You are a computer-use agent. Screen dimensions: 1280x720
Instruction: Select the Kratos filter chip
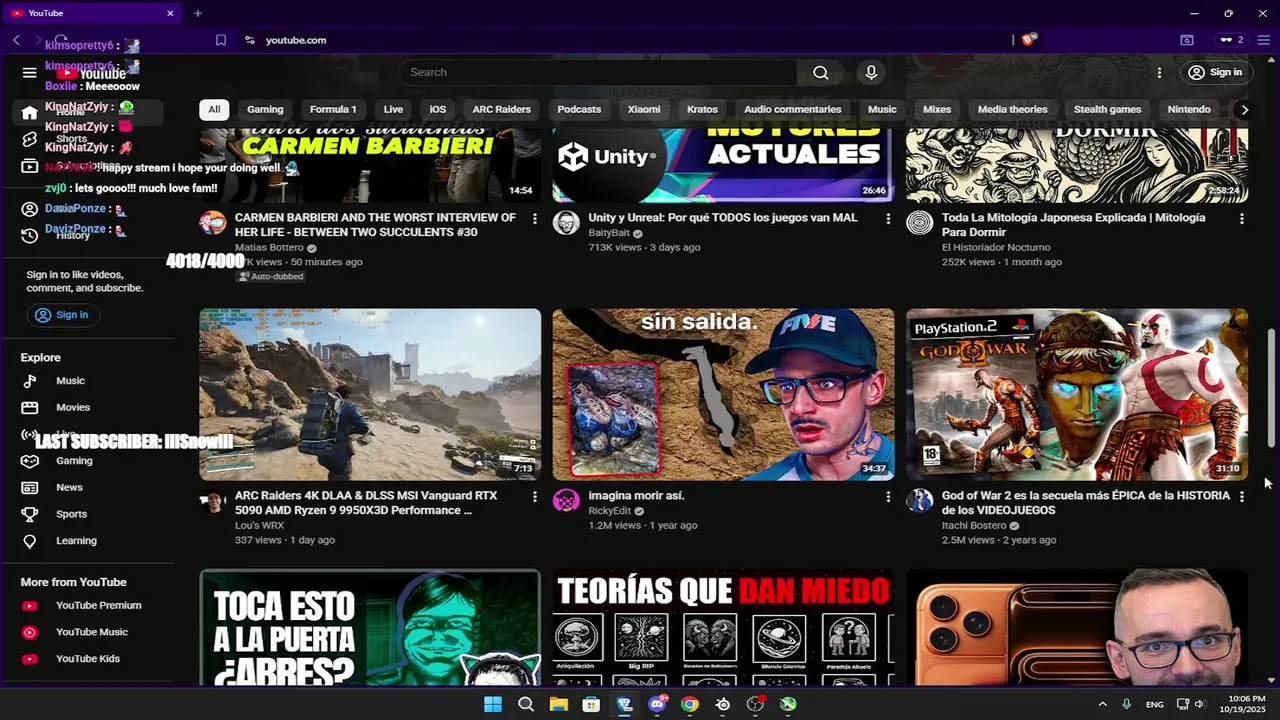tap(702, 109)
